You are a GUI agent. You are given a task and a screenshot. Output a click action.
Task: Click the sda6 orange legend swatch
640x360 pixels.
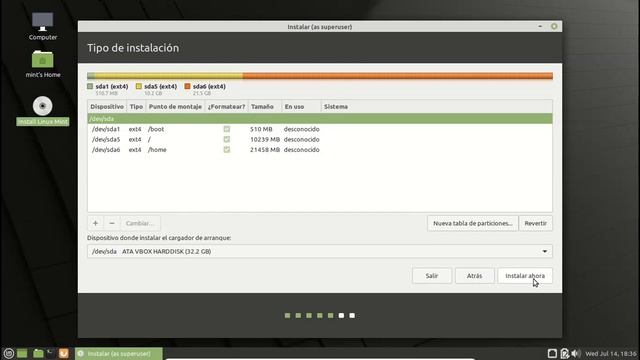pyautogui.click(x=187, y=87)
